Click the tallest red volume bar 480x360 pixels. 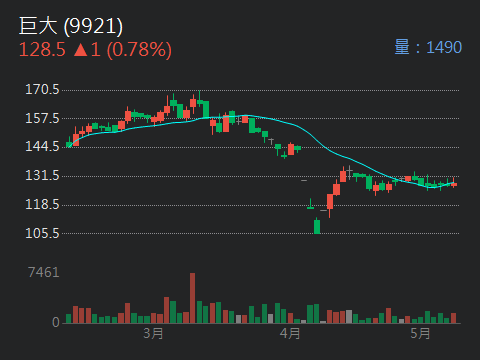coord(192,298)
